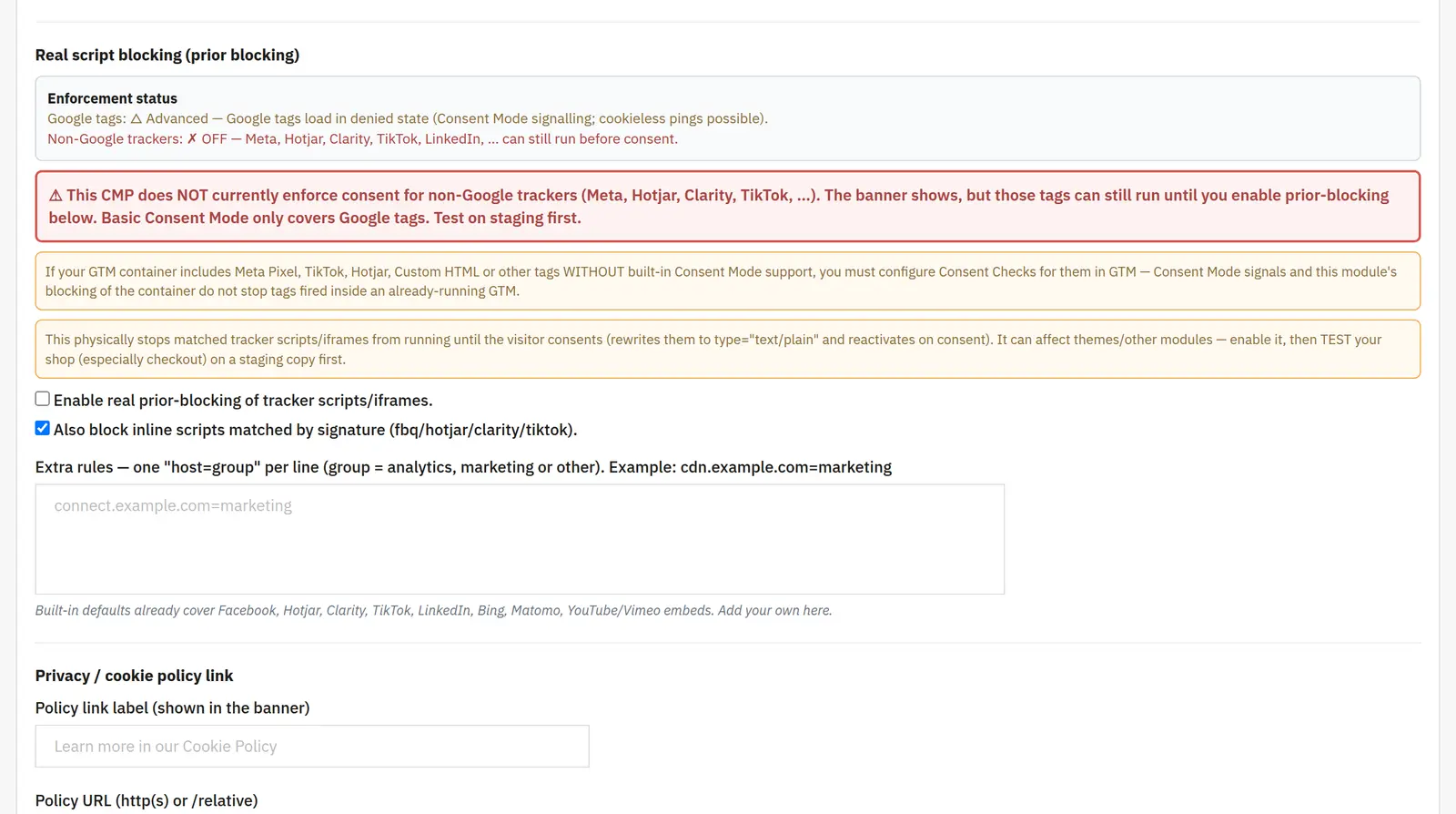
Task: Click the 'Real script blocking (prior blocking)' heading
Action: click(x=167, y=55)
